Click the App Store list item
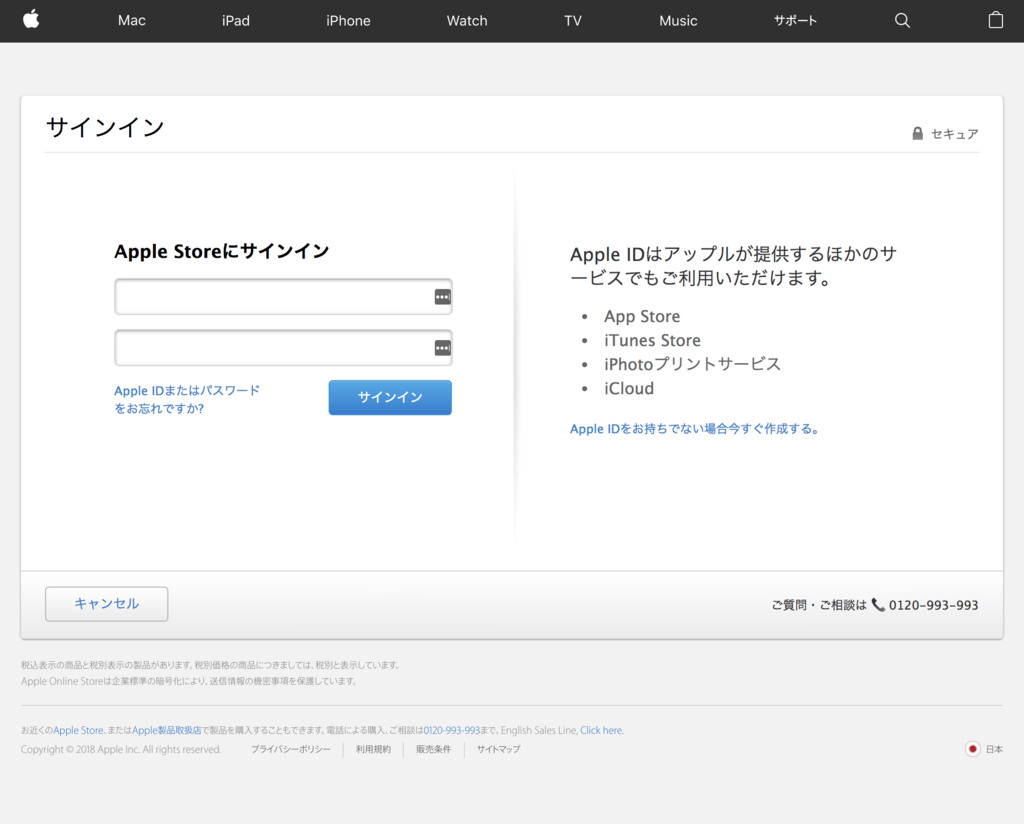The width and height of the screenshot is (1024, 824). 642,316
